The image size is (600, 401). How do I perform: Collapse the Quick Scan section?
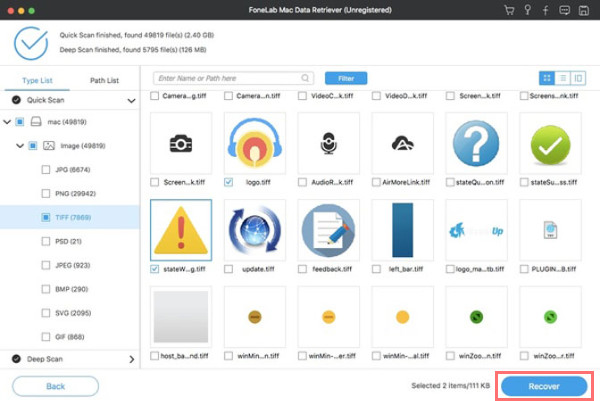pyautogui.click(x=131, y=101)
